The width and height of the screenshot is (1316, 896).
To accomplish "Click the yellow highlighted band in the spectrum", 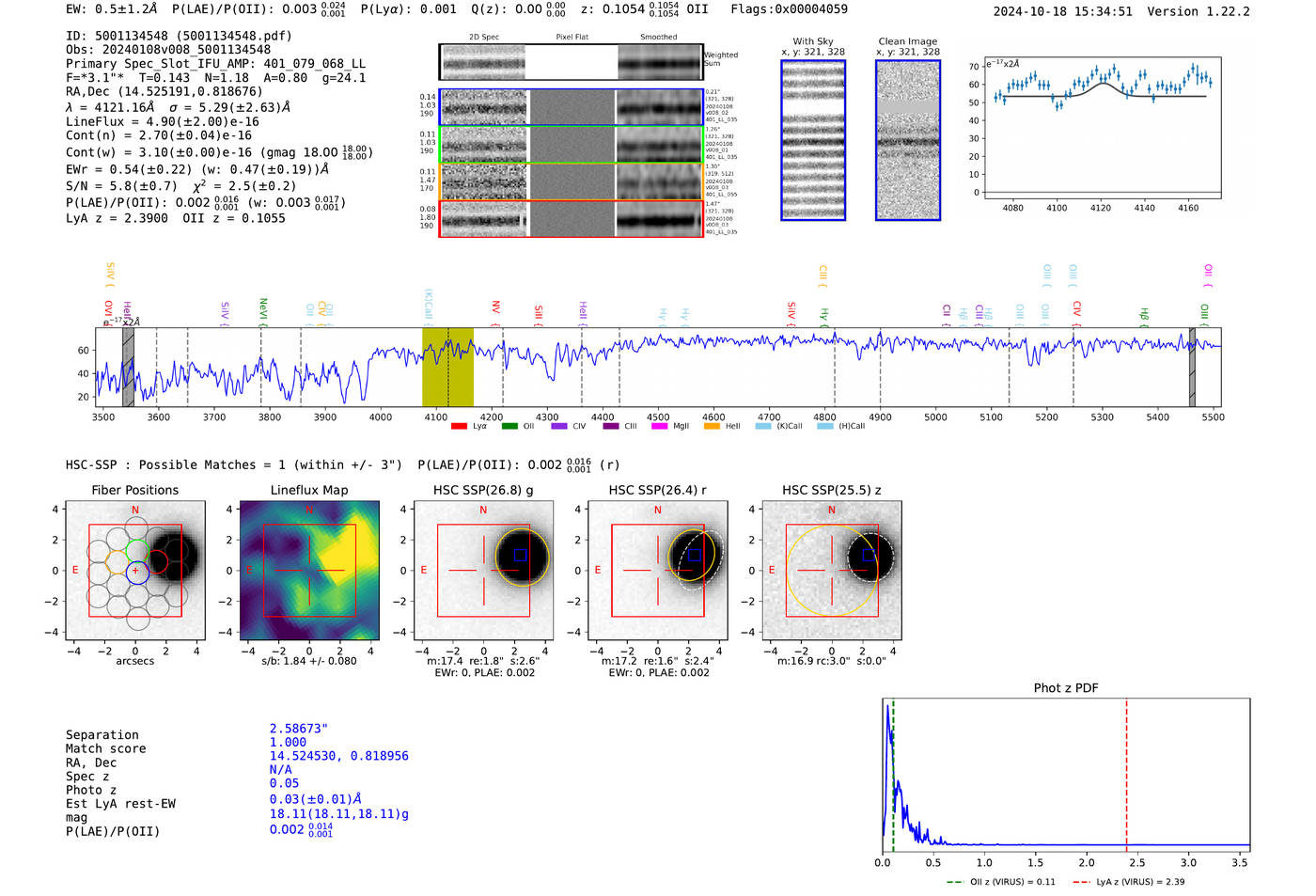I will [x=447, y=367].
